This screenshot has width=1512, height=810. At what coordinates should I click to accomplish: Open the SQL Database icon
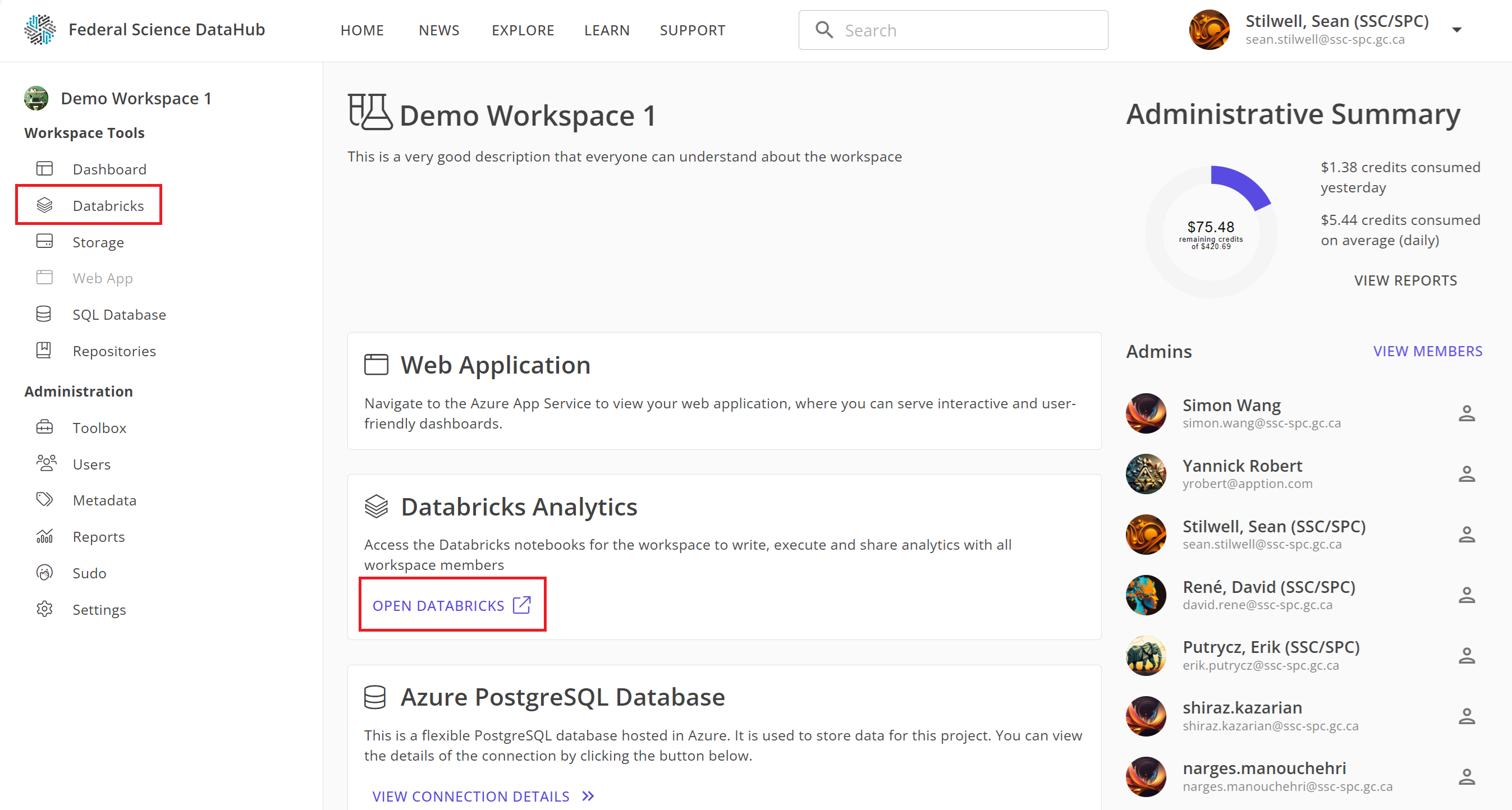tap(44, 314)
